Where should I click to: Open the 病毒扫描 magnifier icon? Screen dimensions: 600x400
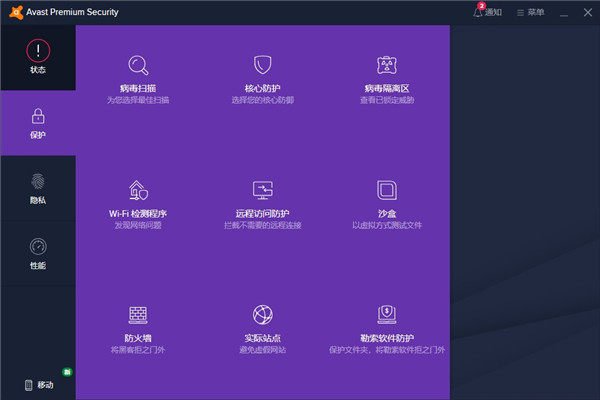click(x=138, y=66)
